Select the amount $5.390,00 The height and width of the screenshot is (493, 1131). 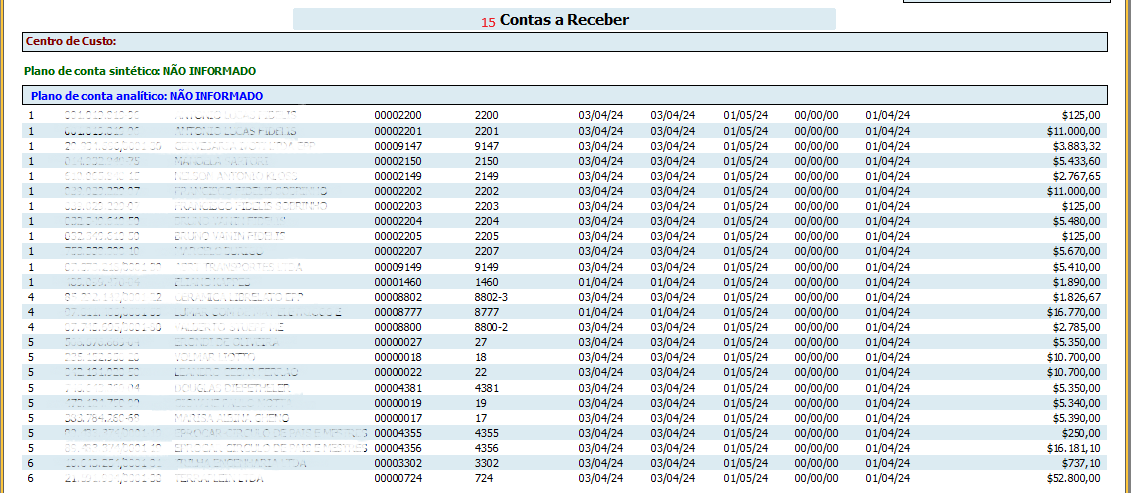point(1076,417)
